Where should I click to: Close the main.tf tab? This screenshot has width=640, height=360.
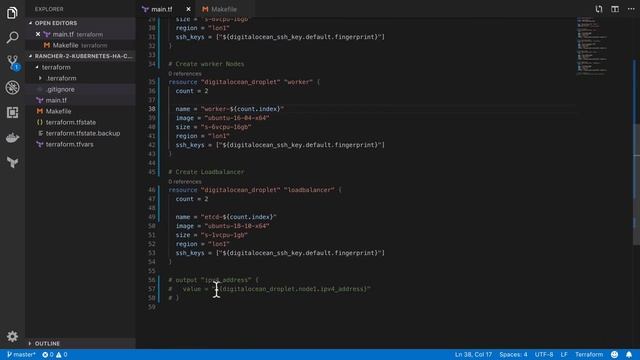tap(188, 9)
